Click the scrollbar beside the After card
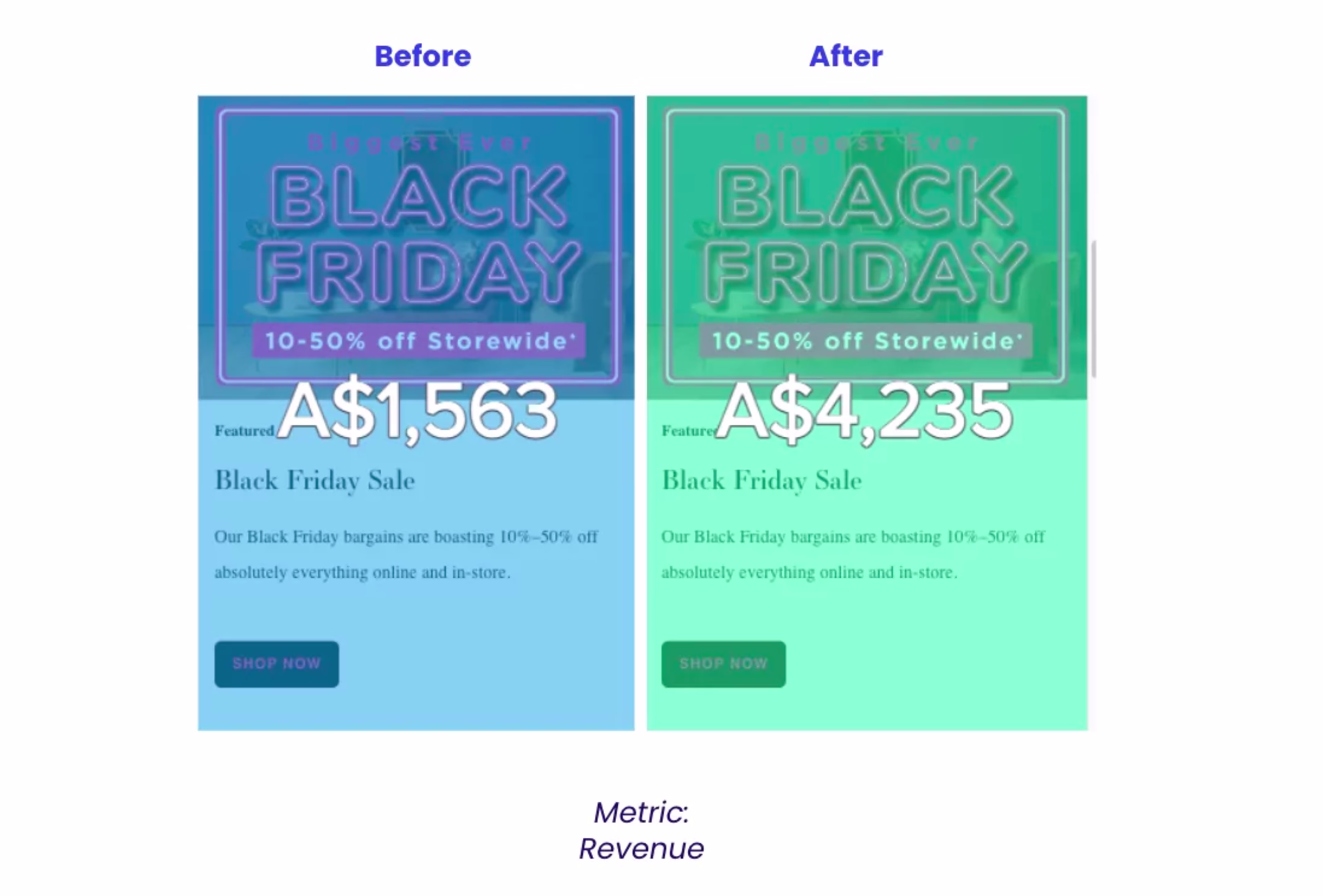The image size is (1323, 896). click(x=1094, y=309)
